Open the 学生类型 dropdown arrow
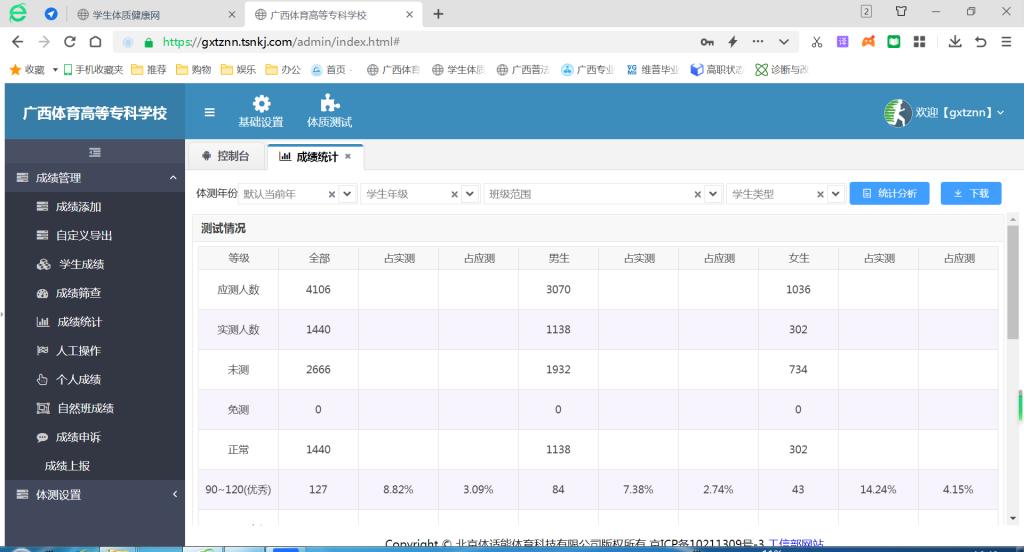This screenshot has width=1024, height=552. [x=836, y=194]
